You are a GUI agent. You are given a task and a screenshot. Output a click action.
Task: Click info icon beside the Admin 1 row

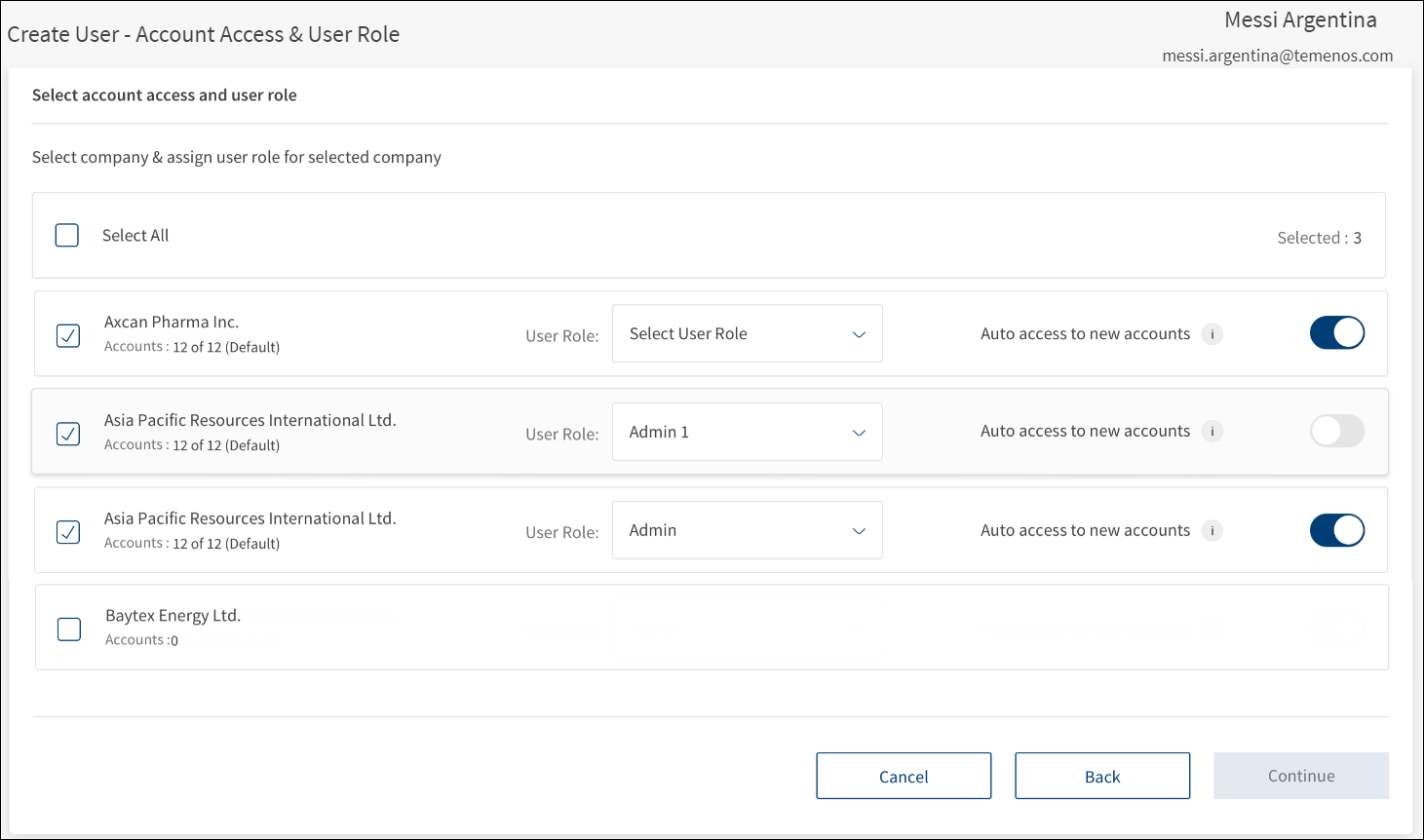tap(1212, 432)
